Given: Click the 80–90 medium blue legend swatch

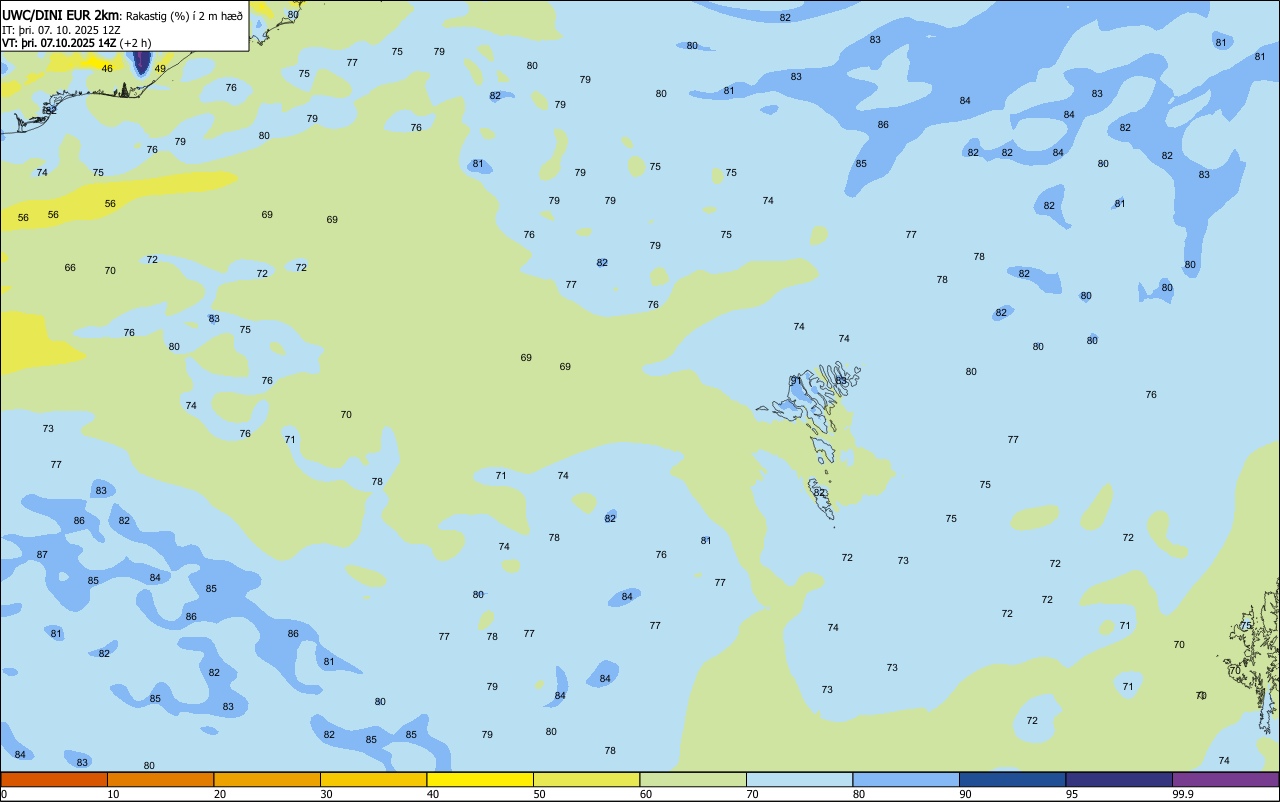Looking at the screenshot, I should point(906,779).
